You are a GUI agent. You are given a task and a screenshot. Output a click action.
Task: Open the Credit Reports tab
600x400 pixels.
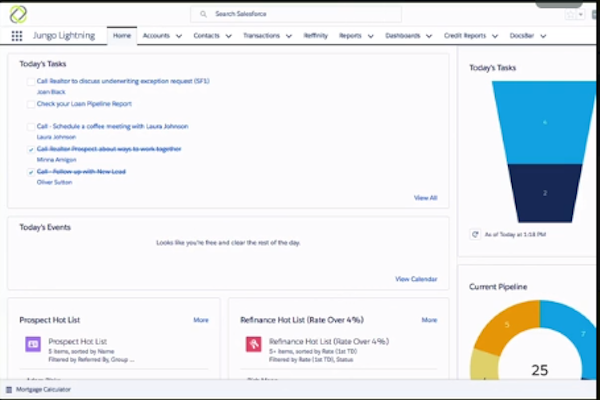(465, 36)
